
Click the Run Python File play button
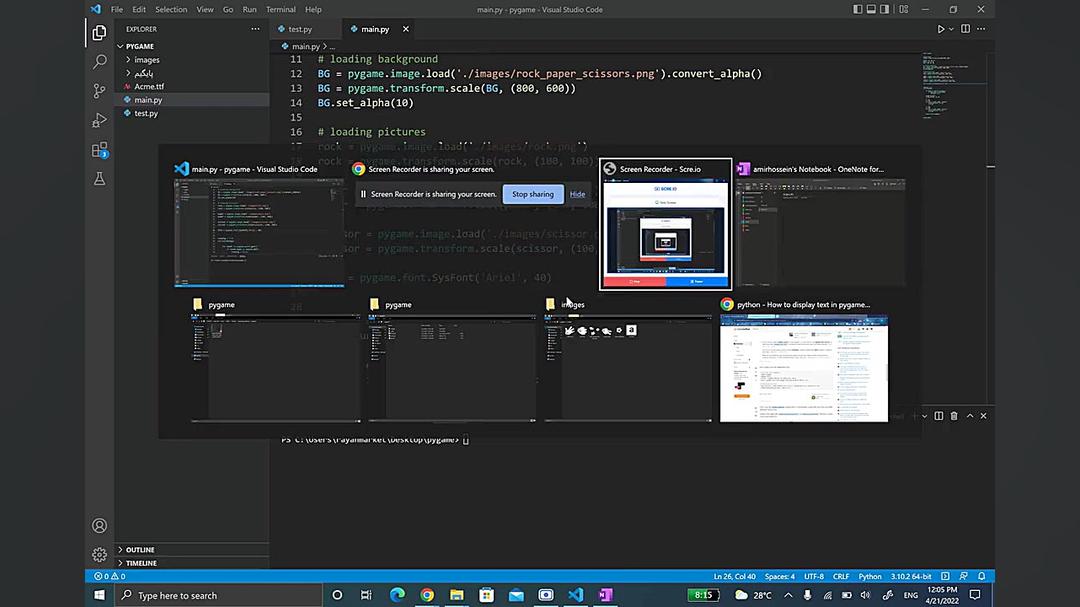(941, 29)
